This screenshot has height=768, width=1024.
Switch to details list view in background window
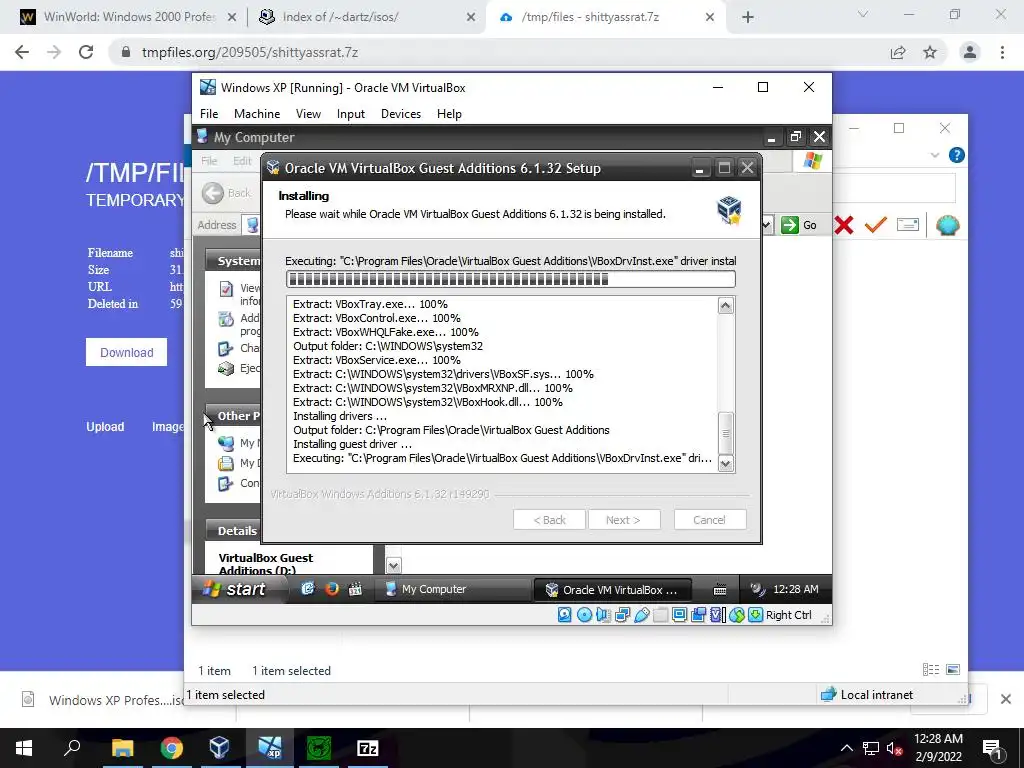[931, 670]
